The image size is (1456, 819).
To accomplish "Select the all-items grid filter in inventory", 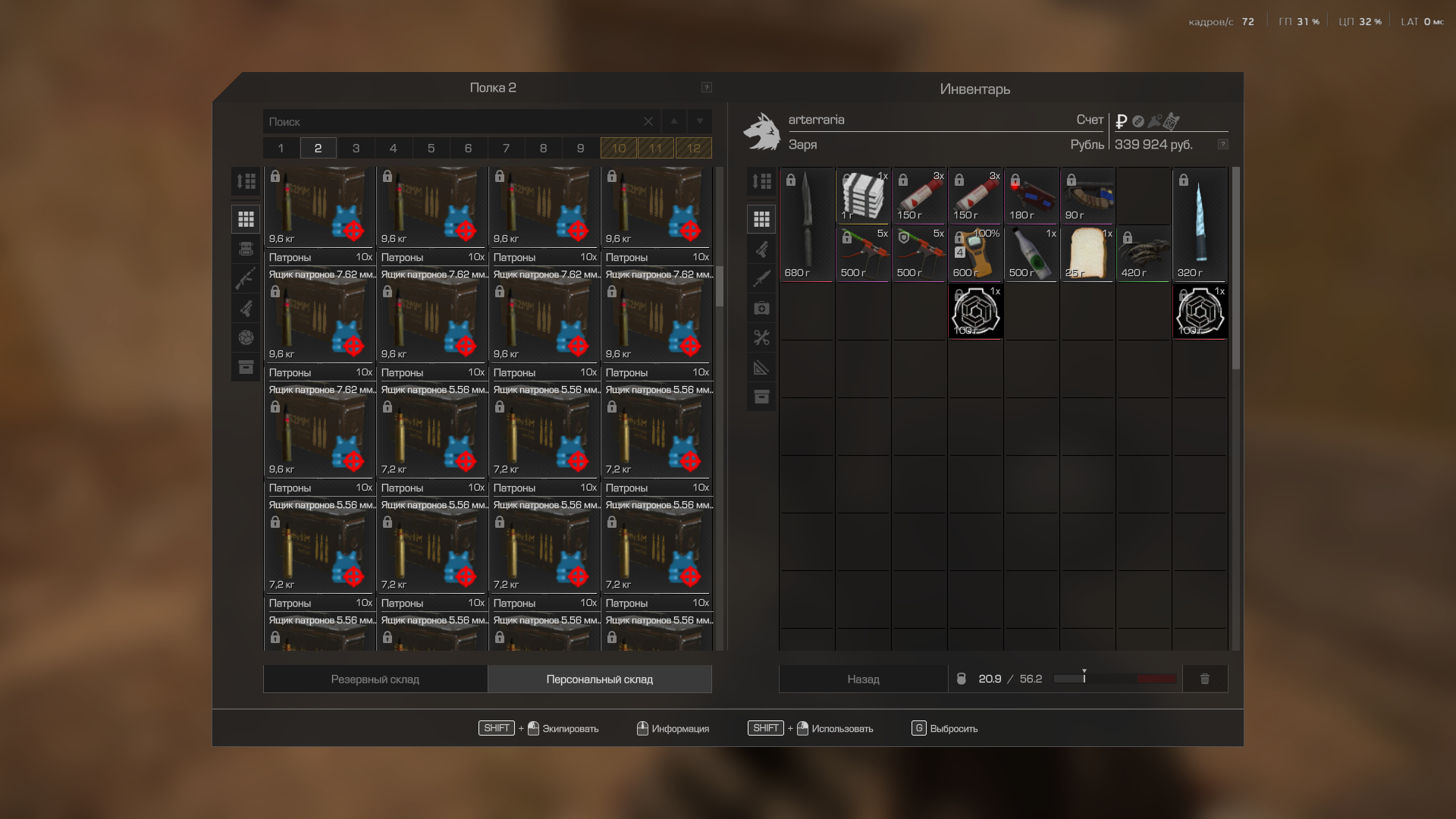I will tap(761, 219).
